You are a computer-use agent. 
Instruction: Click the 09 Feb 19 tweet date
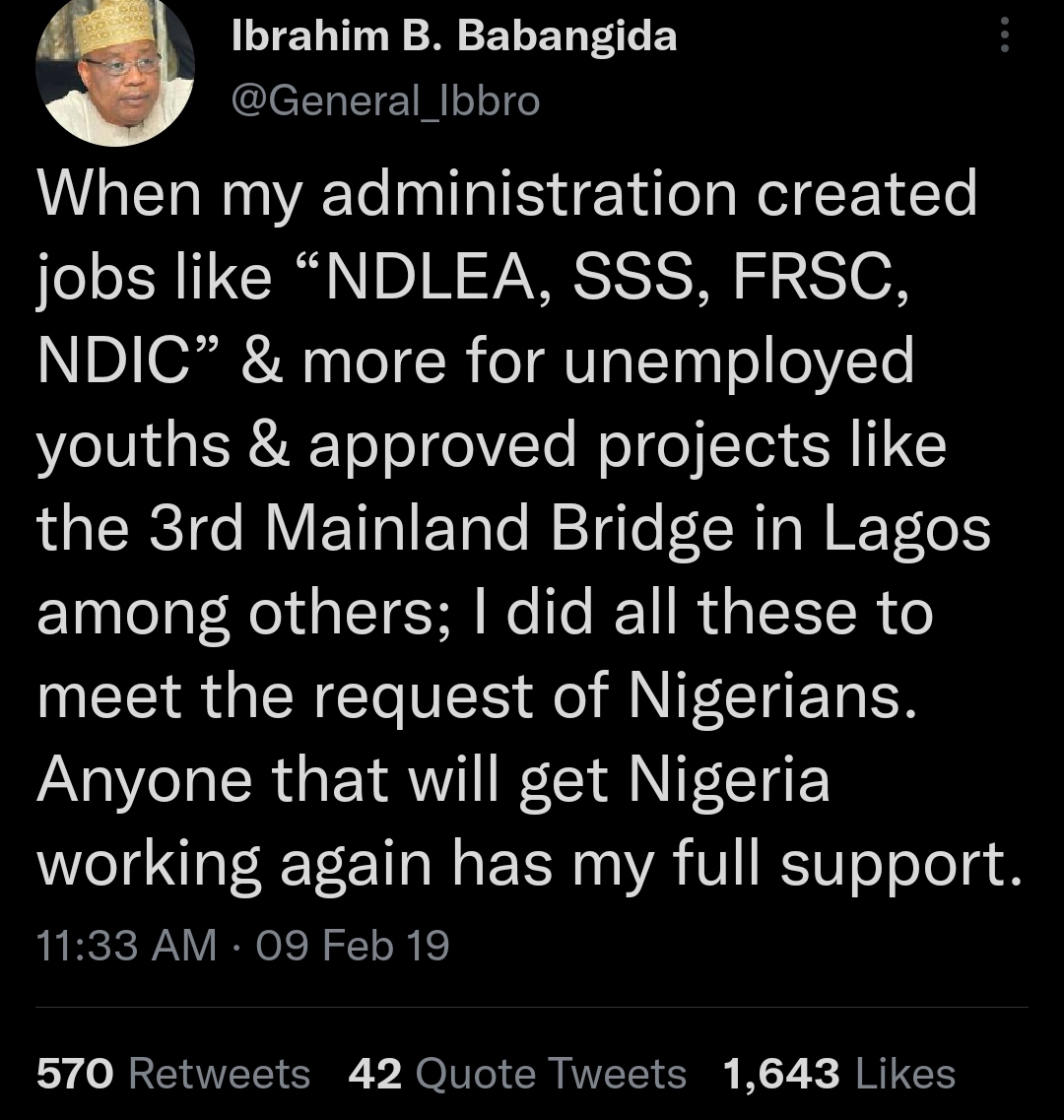pyautogui.click(x=352, y=947)
